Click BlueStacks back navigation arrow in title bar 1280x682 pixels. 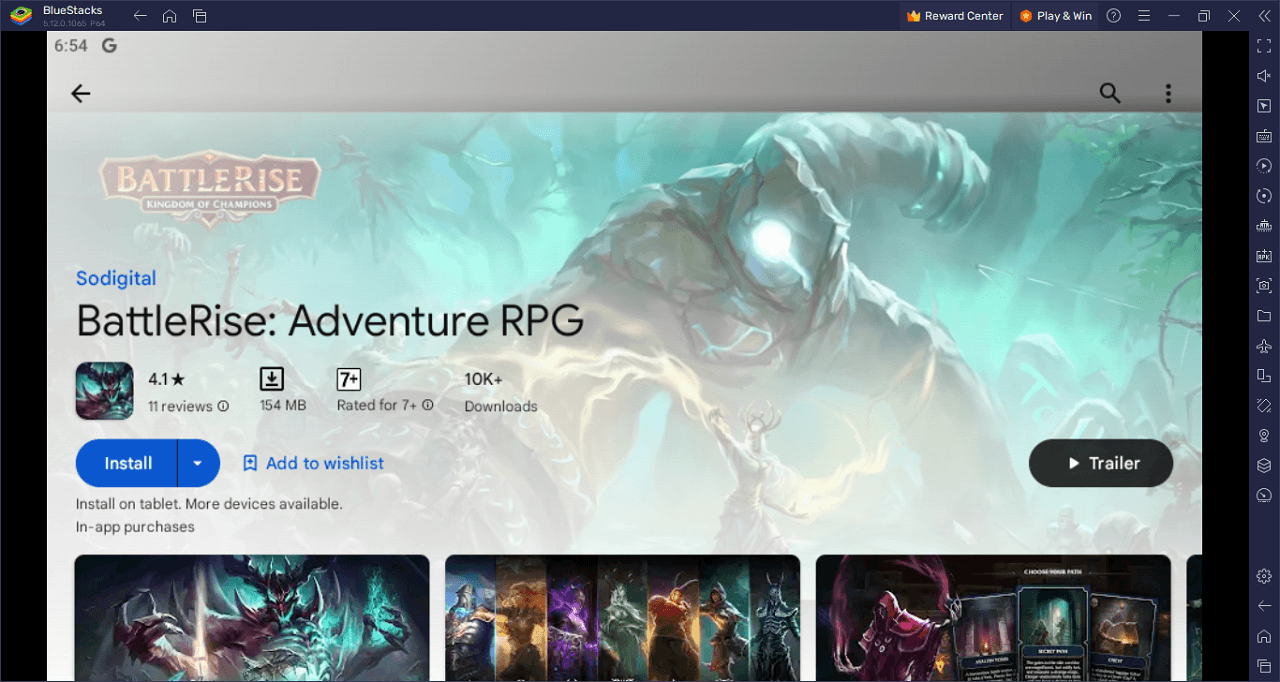pos(140,16)
